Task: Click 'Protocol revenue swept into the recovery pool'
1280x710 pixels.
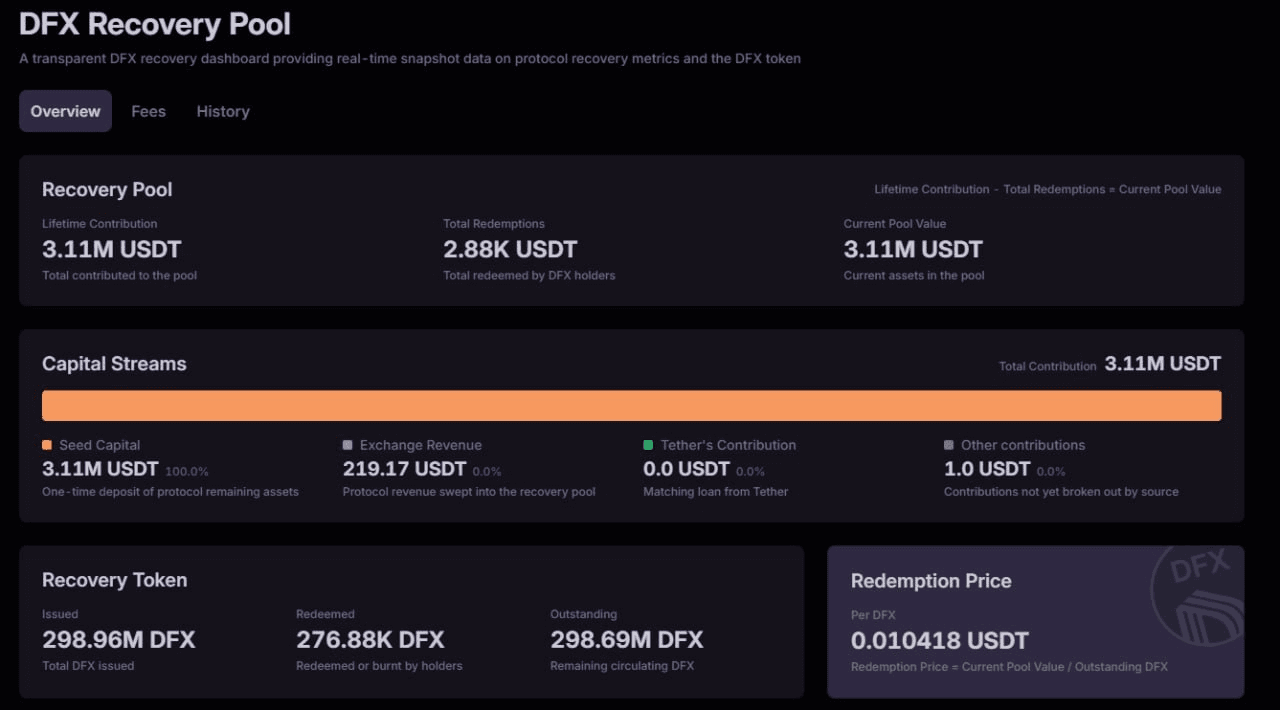Action: click(469, 492)
